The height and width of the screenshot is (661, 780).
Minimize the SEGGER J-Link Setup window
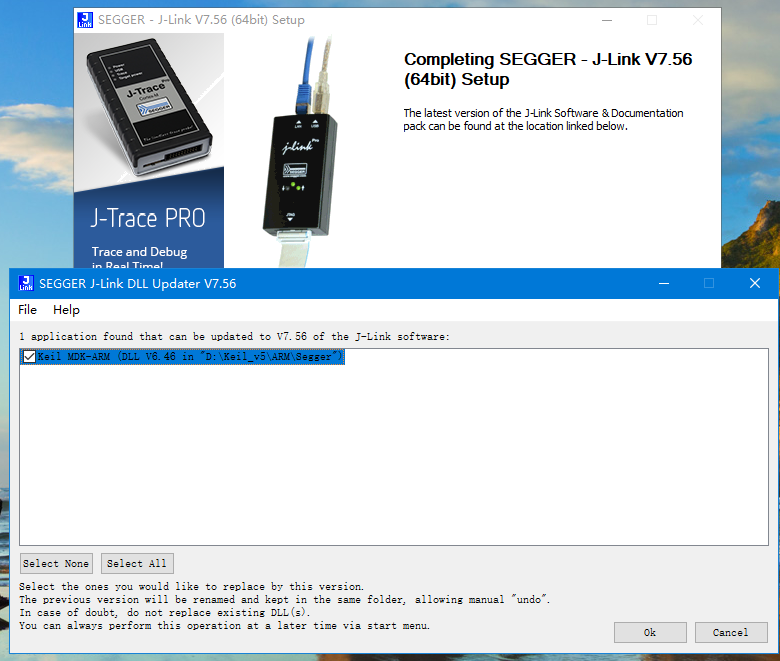(607, 20)
